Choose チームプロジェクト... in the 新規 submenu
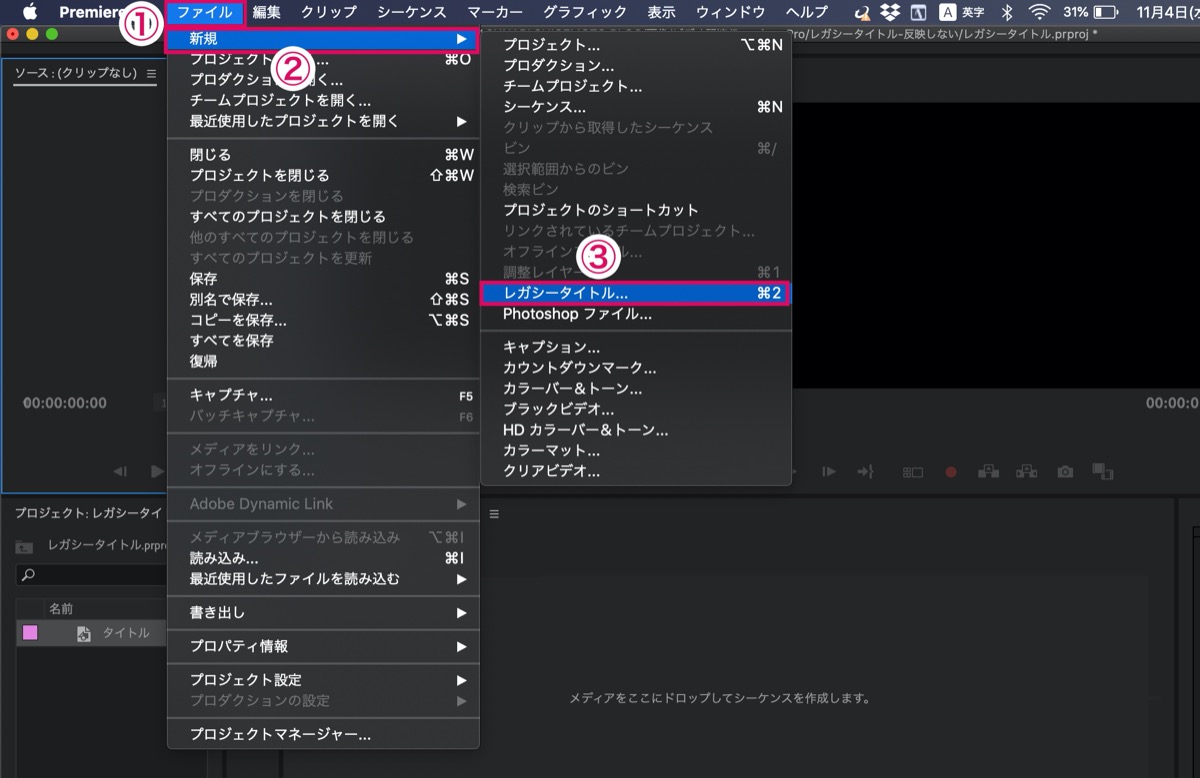This screenshot has width=1200, height=778. tap(635, 86)
